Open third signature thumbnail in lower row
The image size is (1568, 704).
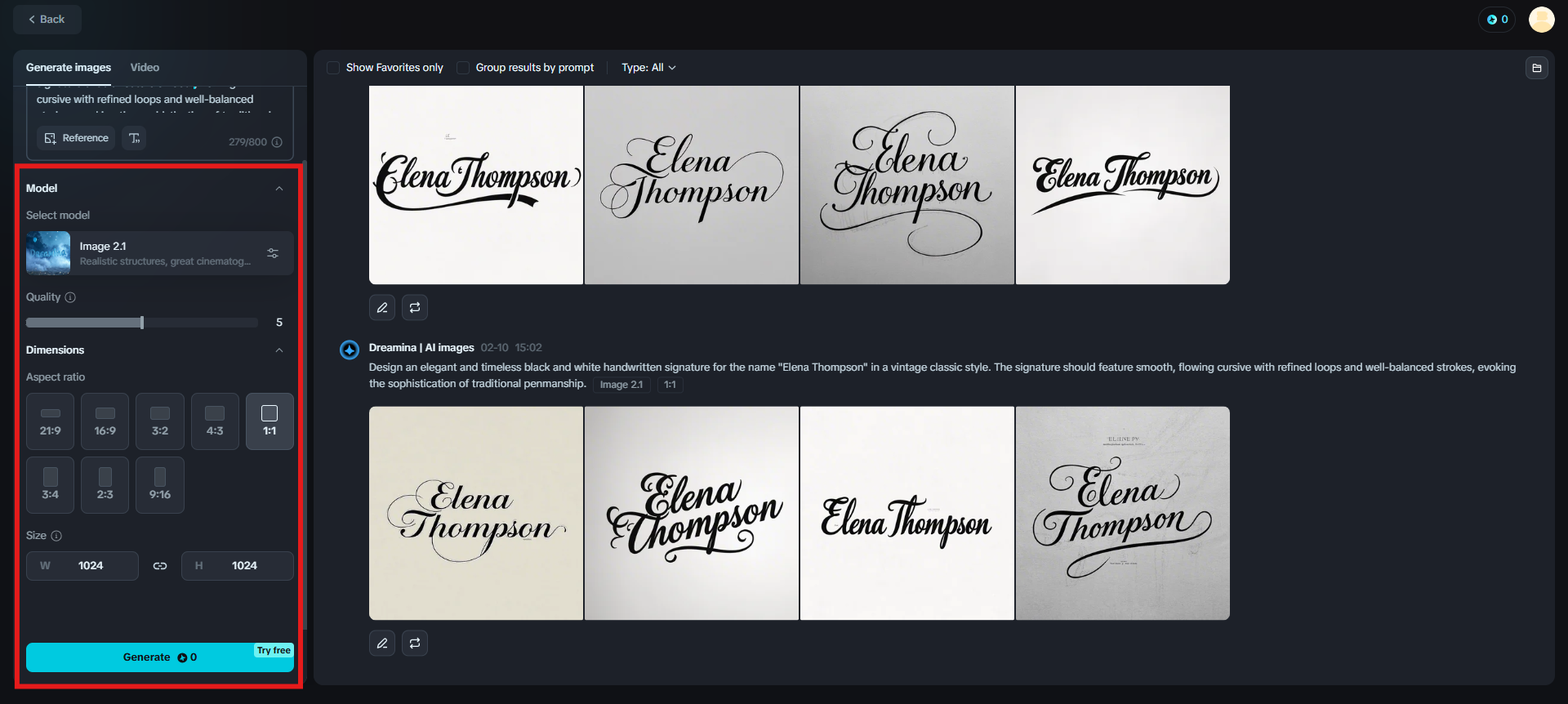pos(907,514)
